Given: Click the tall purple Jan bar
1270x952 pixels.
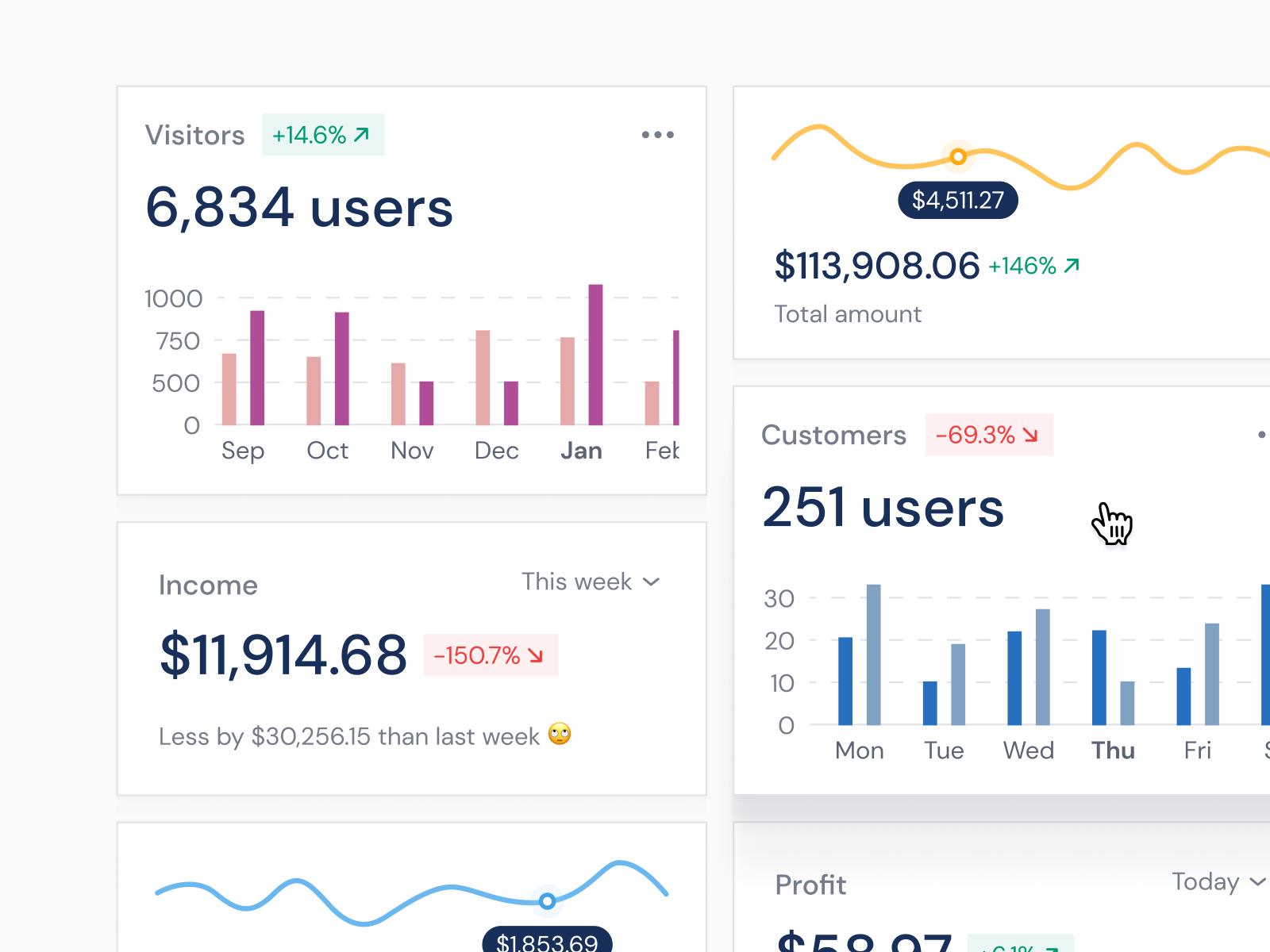Looking at the screenshot, I should click(595, 355).
